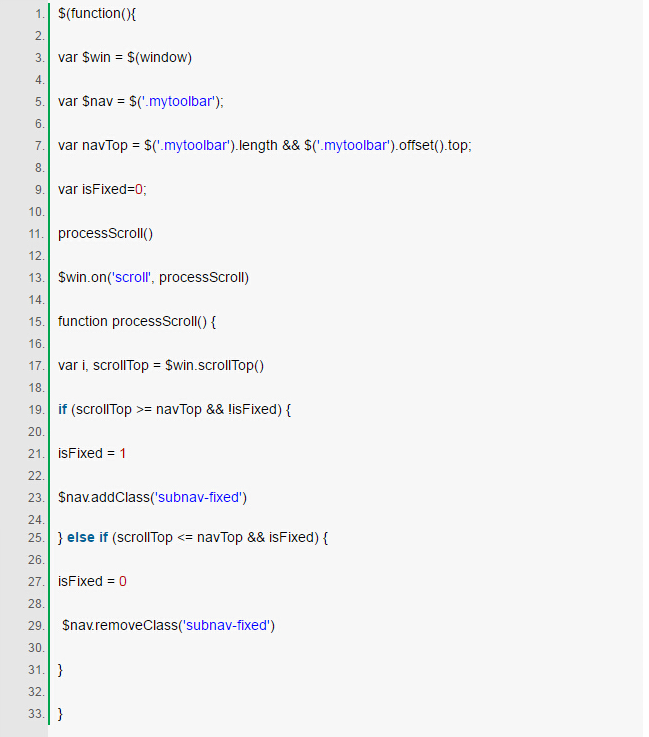The image size is (649, 737).
Task: Click the red 1 value on line 21
Action: pos(123,454)
